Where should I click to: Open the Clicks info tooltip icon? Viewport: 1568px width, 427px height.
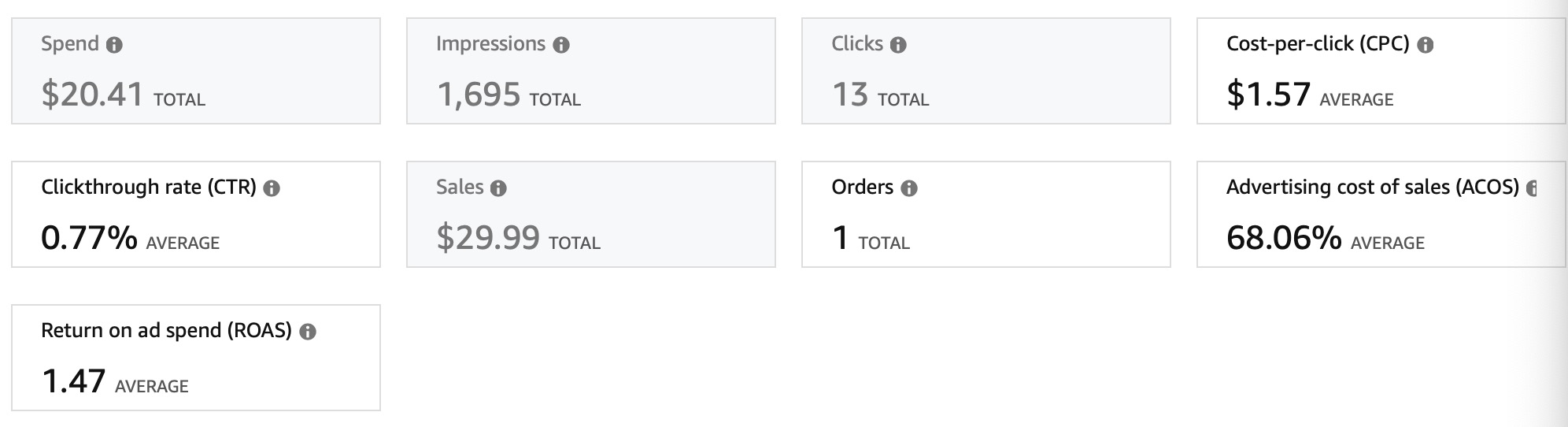coord(898,45)
